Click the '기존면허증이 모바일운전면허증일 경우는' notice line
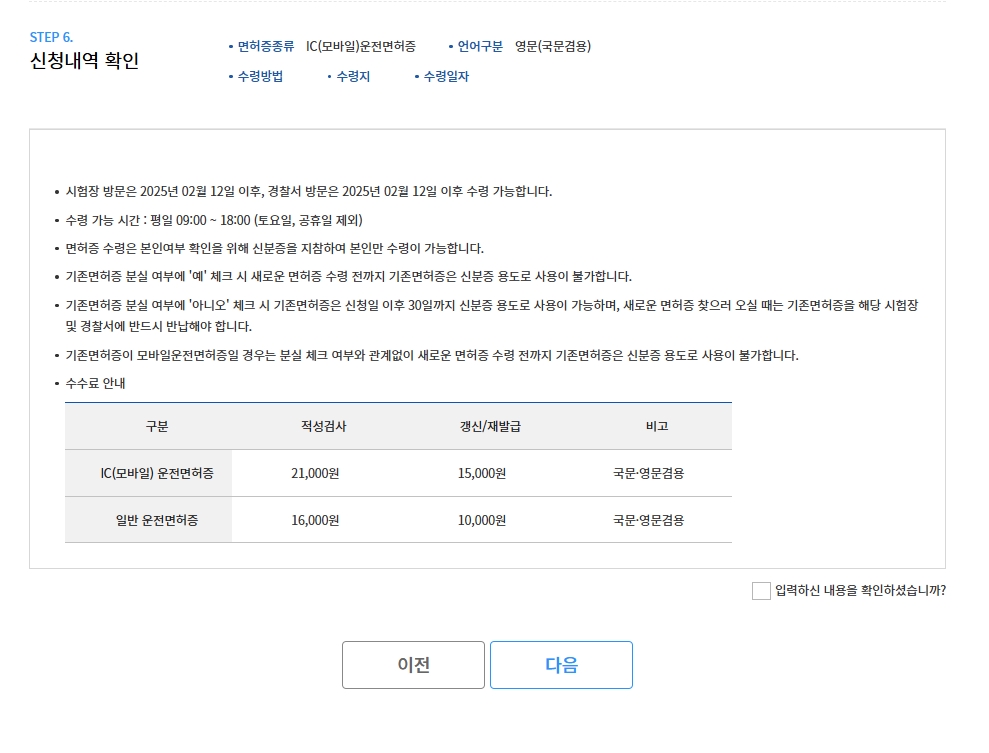 [432, 355]
